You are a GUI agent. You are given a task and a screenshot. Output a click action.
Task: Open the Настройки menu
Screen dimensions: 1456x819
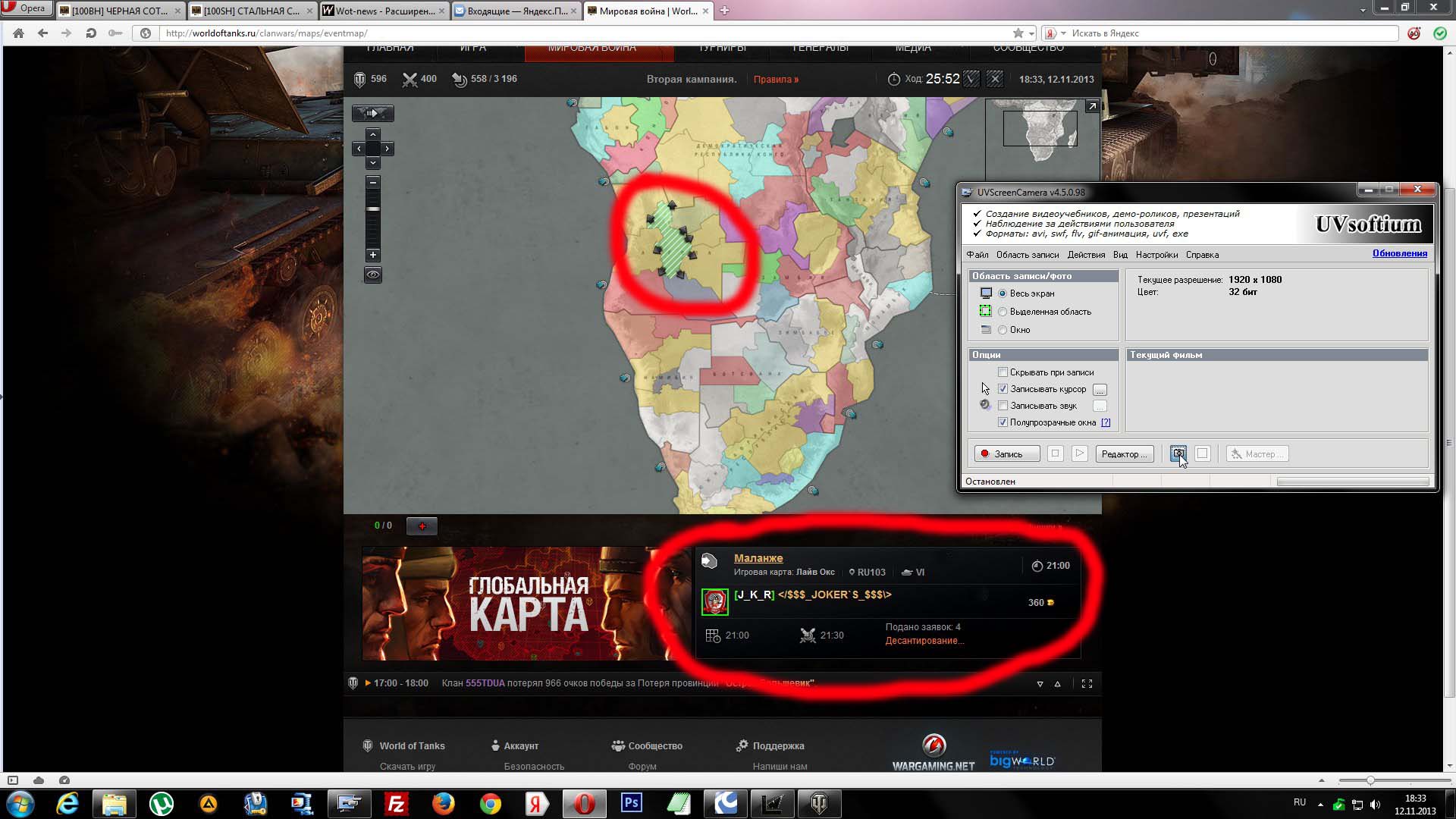click(x=1156, y=255)
